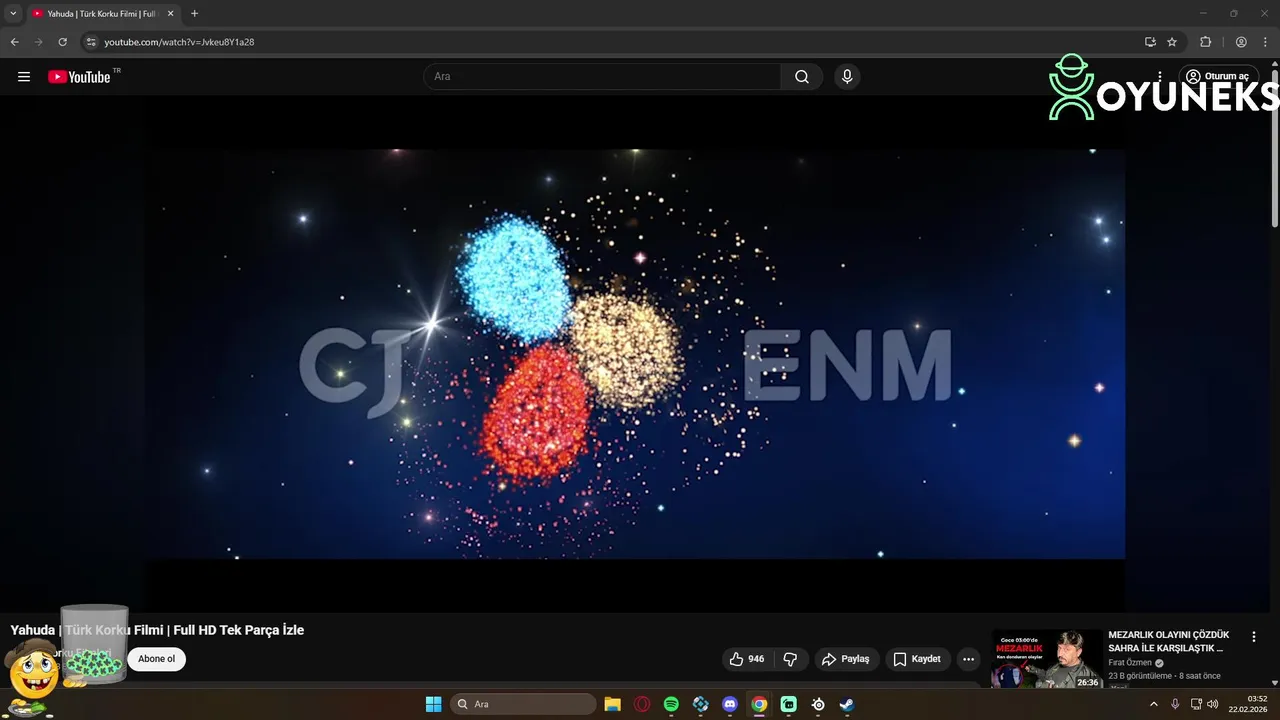The image size is (1280, 720).
Task: Open Steam from the taskbar
Action: (x=847, y=704)
